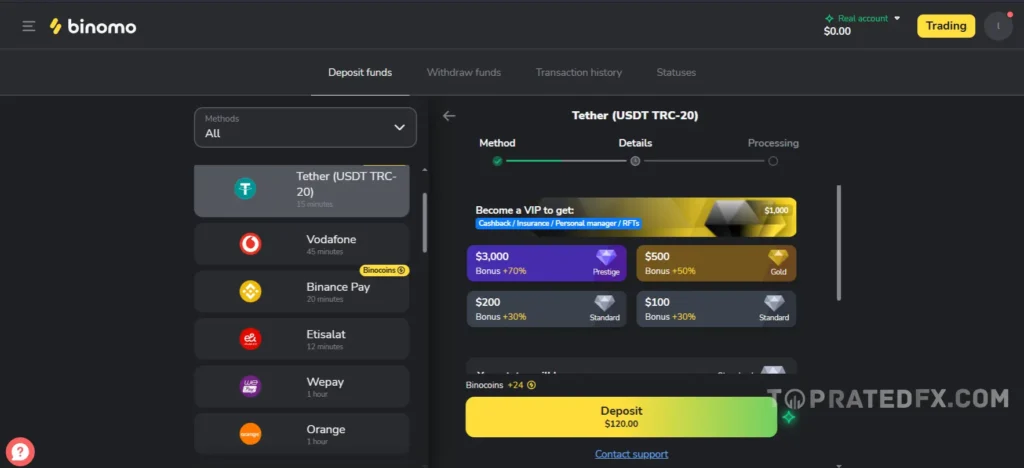Click the yellow Trading button

pos(946,26)
